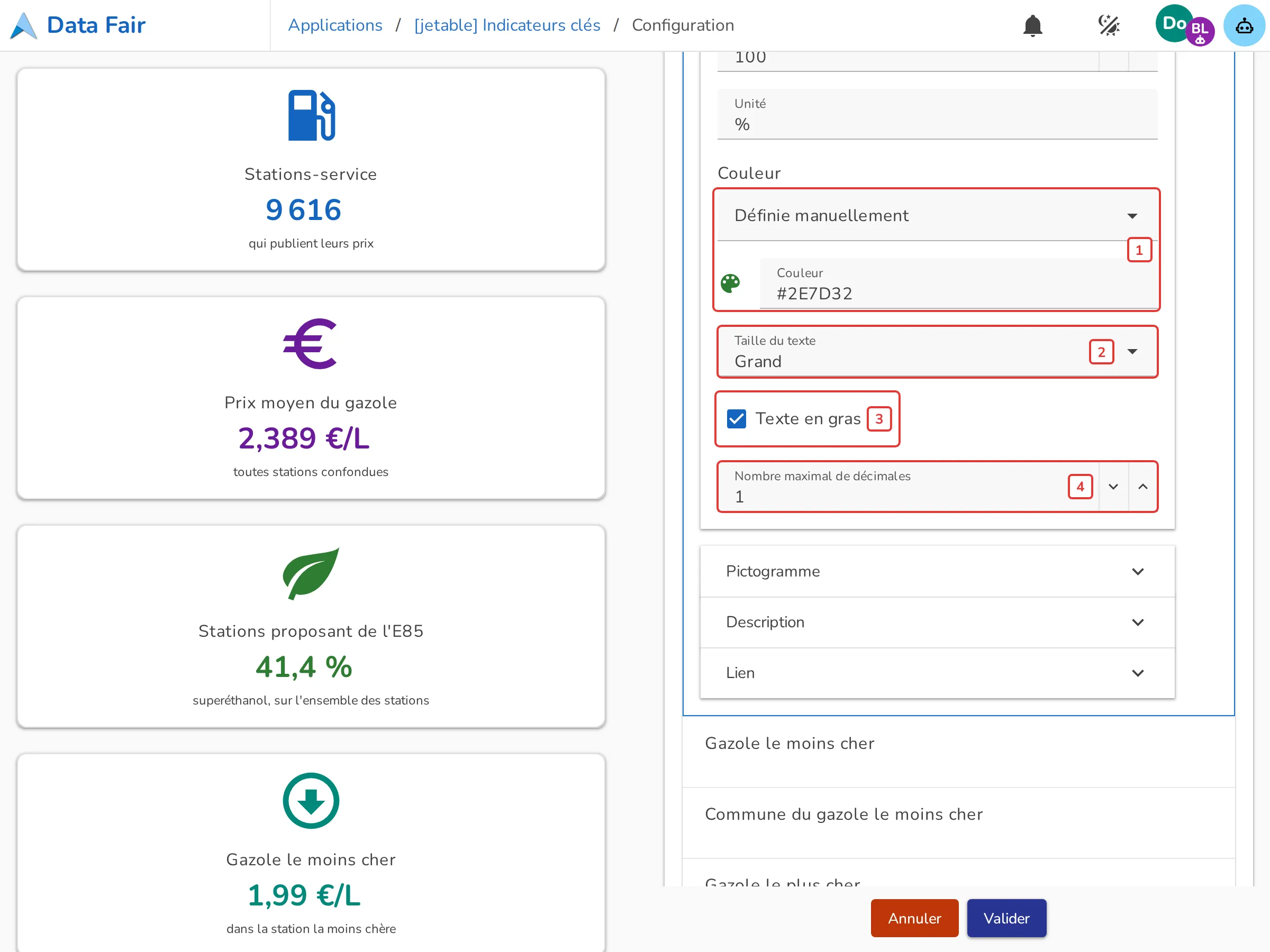
Task: Click 'toutes stations confondues' caption
Action: coord(311,472)
